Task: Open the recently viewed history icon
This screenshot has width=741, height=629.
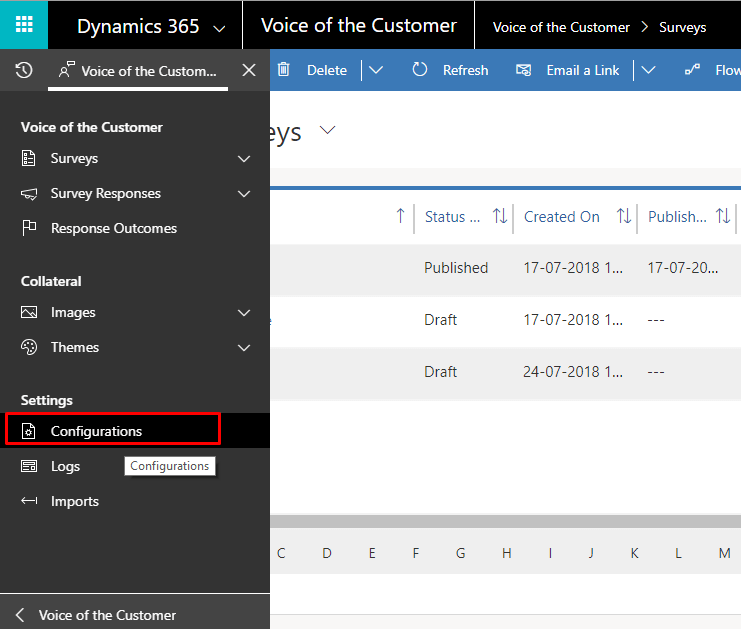Action: click(24, 70)
